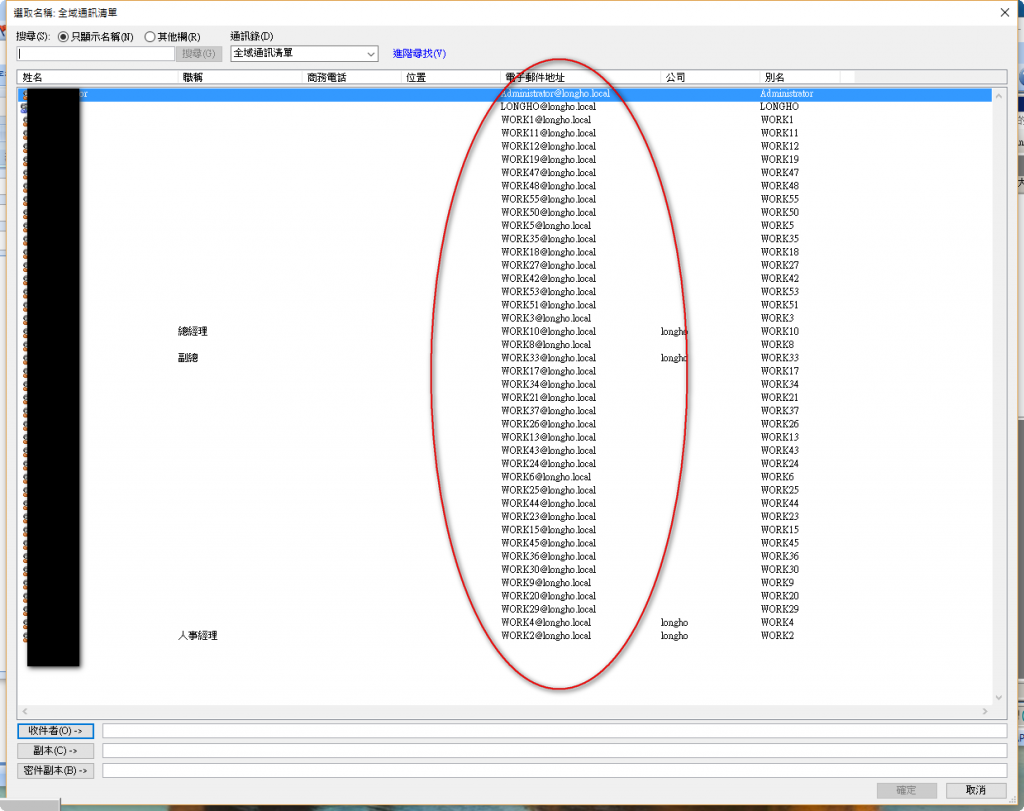Click the horizontal scroll left arrow
Screen dimensions: 1024x811
(25, 711)
